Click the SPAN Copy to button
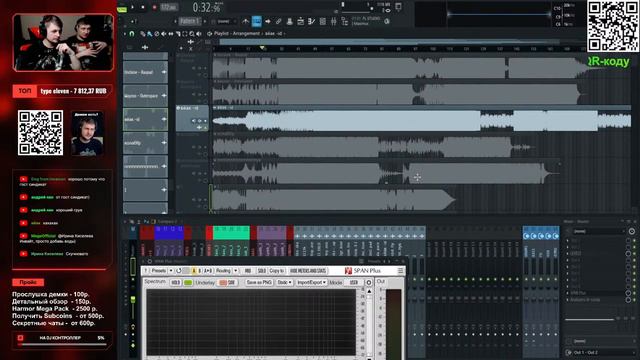640x360 pixels. tap(277, 271)
